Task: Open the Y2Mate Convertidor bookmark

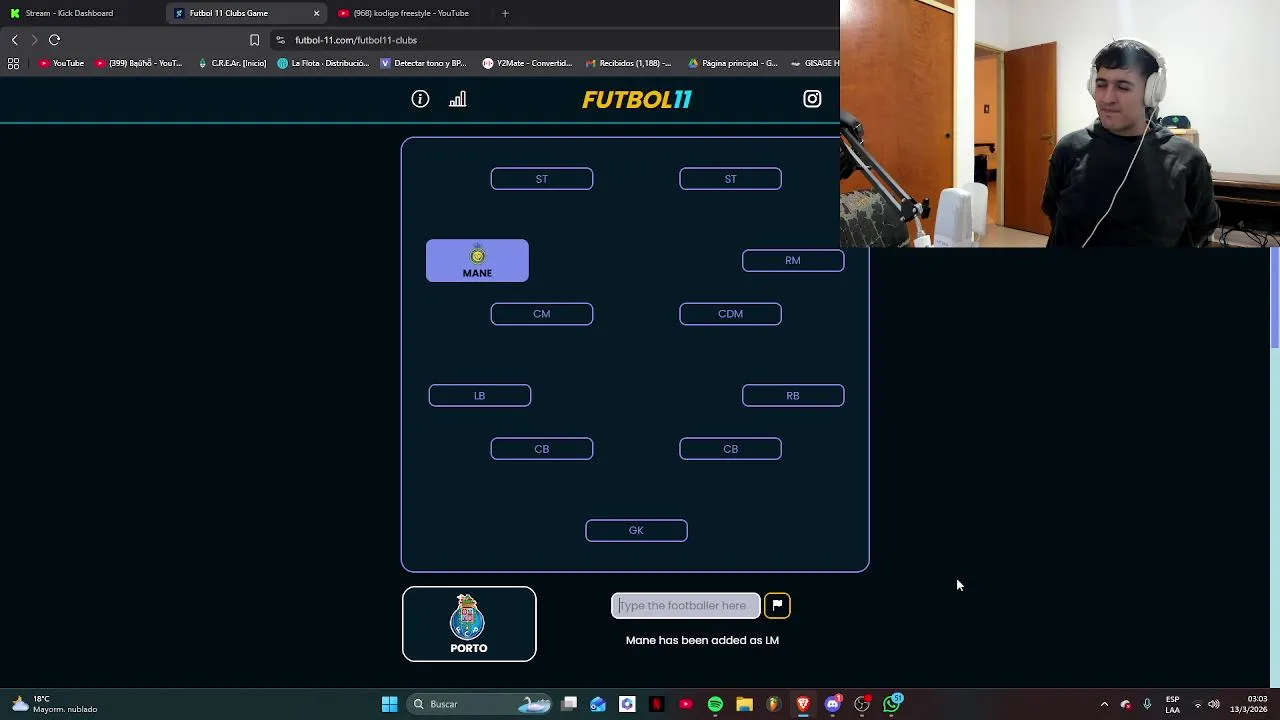Action: (x=527, y=63)
